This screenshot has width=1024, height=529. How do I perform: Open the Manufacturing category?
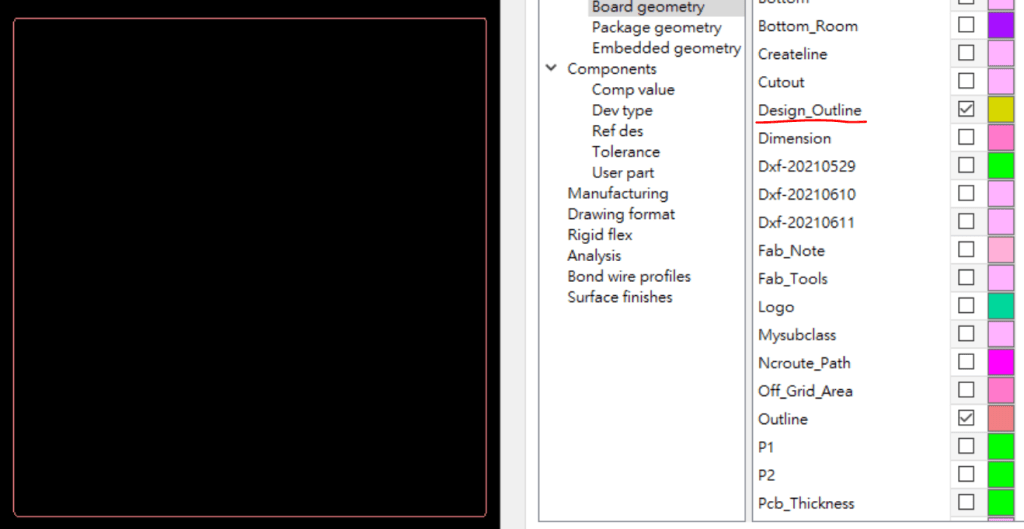(617, 193)
